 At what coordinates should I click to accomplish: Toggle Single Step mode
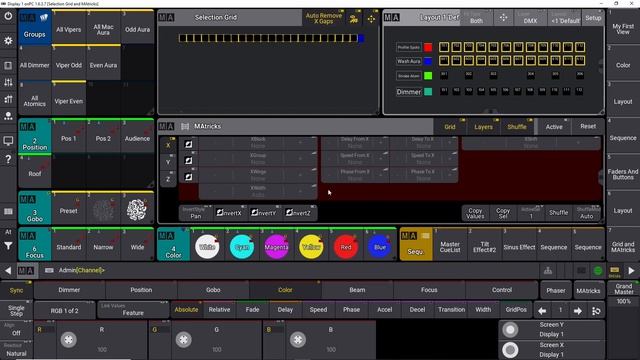[16, 310]
